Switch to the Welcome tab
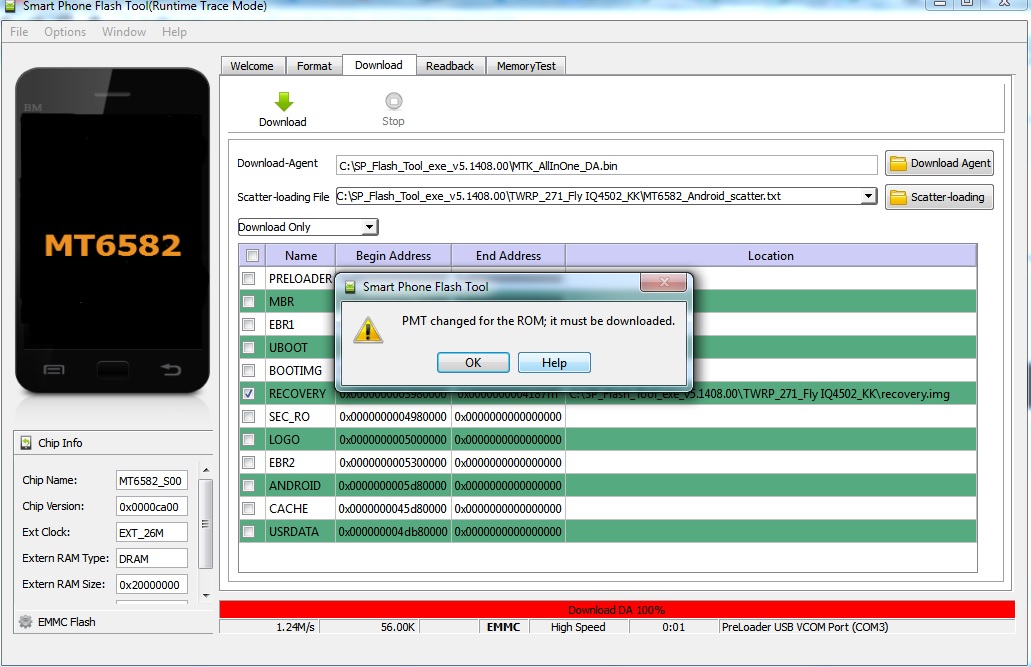The height and width of the screenshot is (667, 1031). point(252,66)
